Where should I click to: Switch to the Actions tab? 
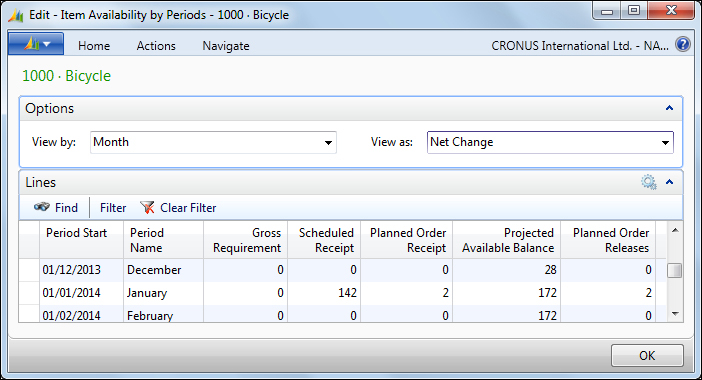[x=156, y=46]
